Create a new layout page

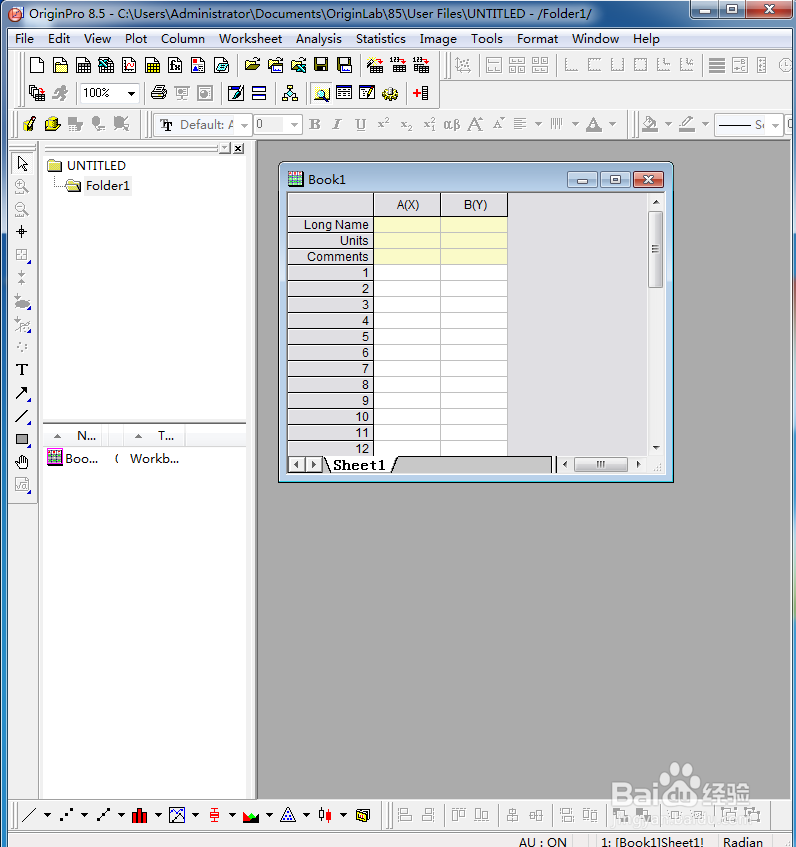tap(198, 65)
